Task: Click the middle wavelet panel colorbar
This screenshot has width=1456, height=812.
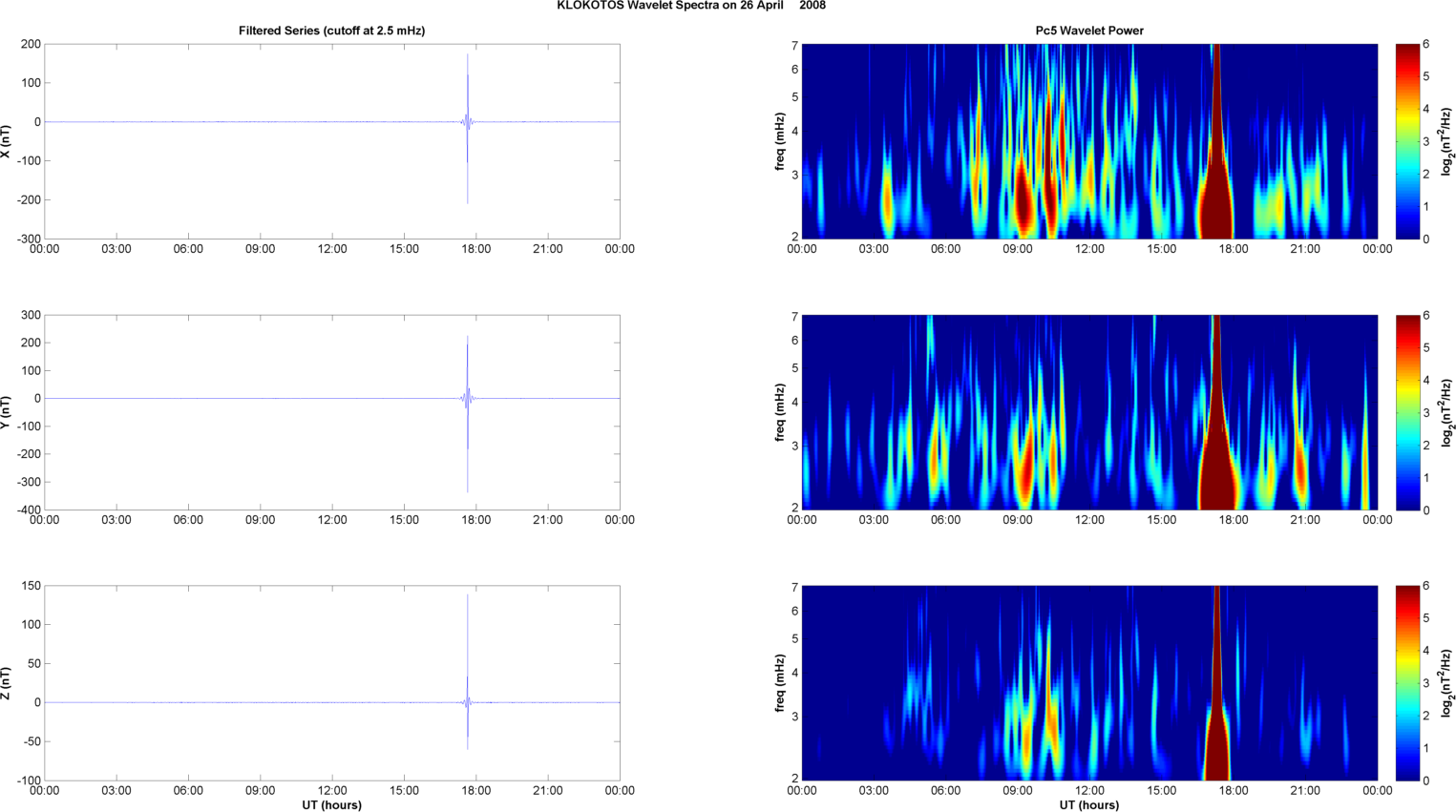Action: point(1407,412)
